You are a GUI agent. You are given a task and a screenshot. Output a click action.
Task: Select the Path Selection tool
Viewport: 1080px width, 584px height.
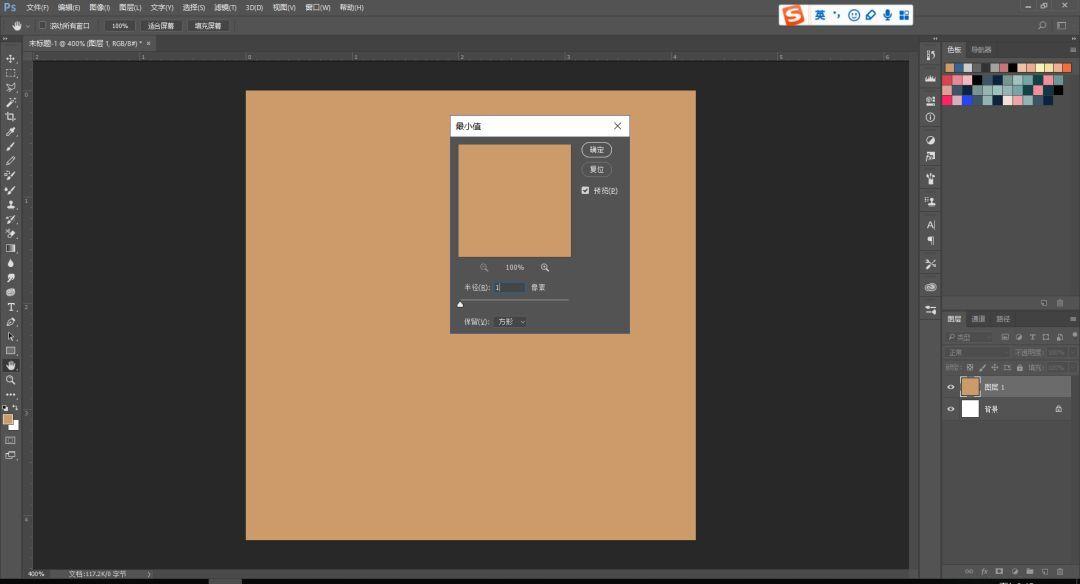tap(10, 337)
